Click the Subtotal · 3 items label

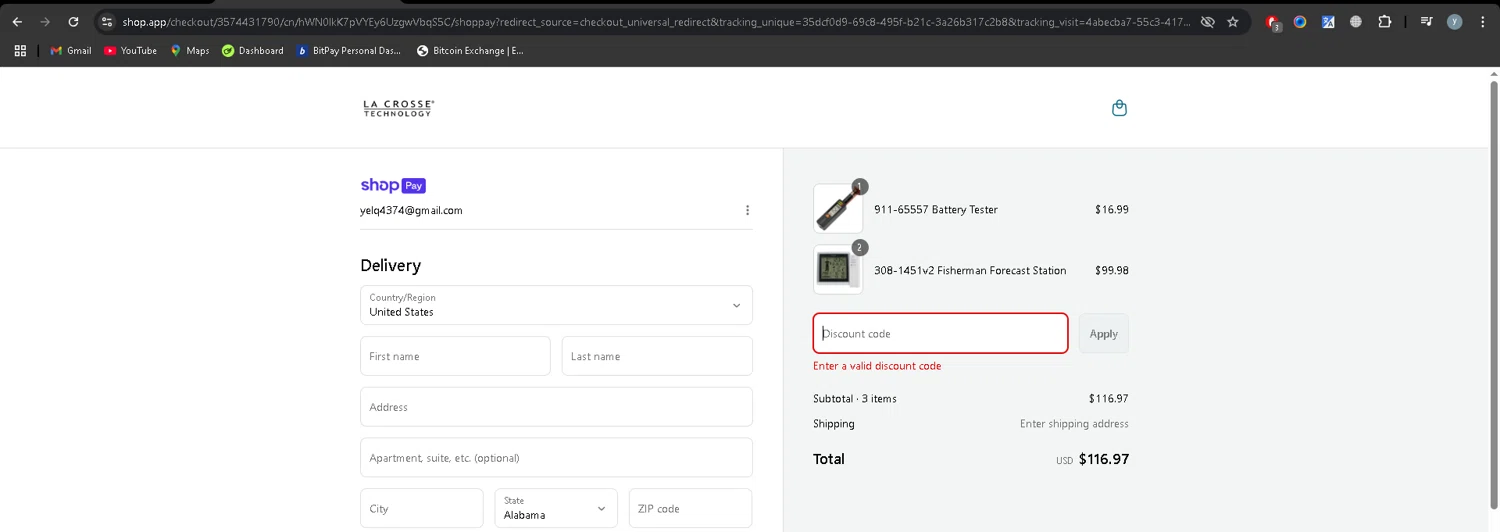855,398
